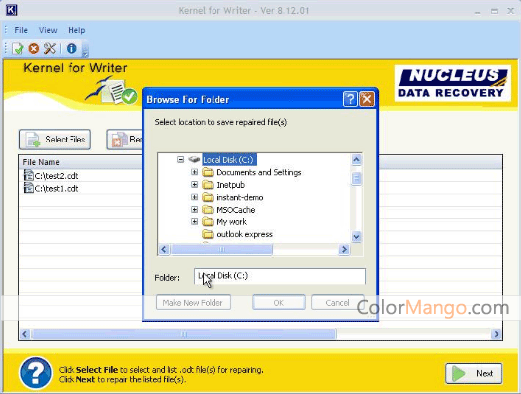The image size is (521, 394).
Task: Click the Make New Folder button
Action: [193, 303]
